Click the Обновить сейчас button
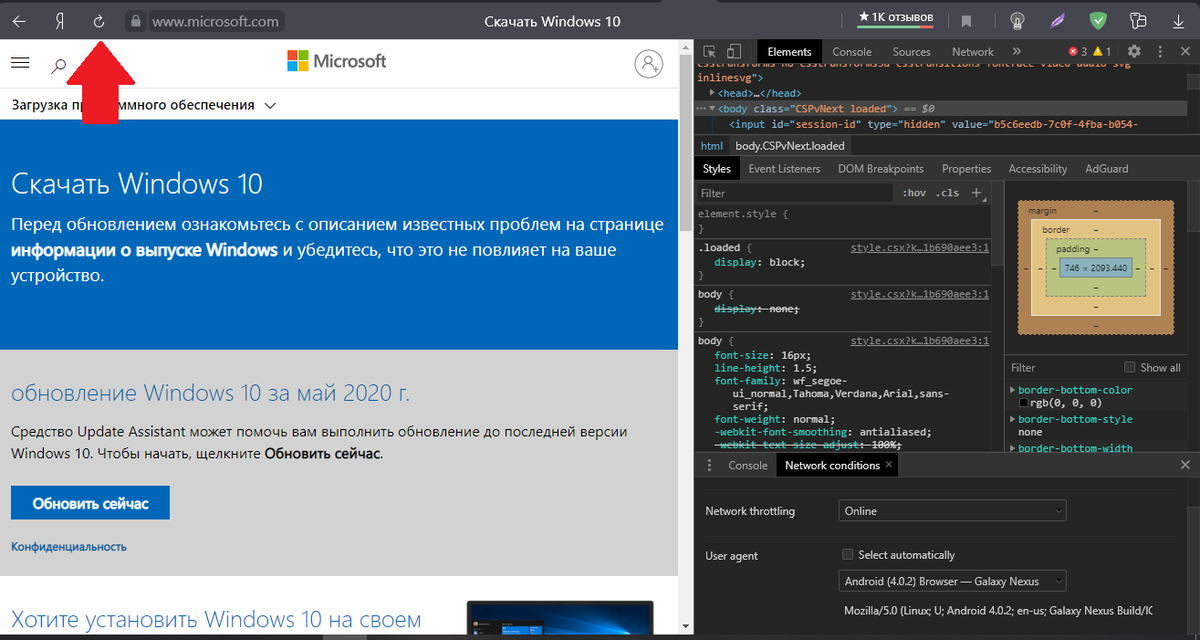The height and width of the screenshot is (640, 1200). (x=90, y=503)
